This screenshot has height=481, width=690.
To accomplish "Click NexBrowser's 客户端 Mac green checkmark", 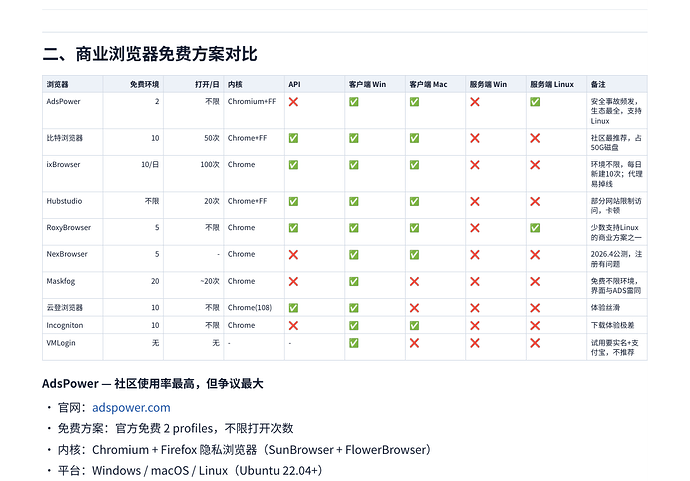I will [414, 254].
